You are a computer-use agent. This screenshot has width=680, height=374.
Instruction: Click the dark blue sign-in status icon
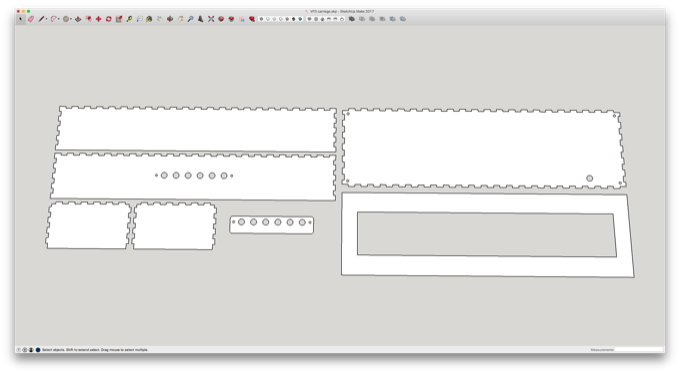(x=38, y=350)
